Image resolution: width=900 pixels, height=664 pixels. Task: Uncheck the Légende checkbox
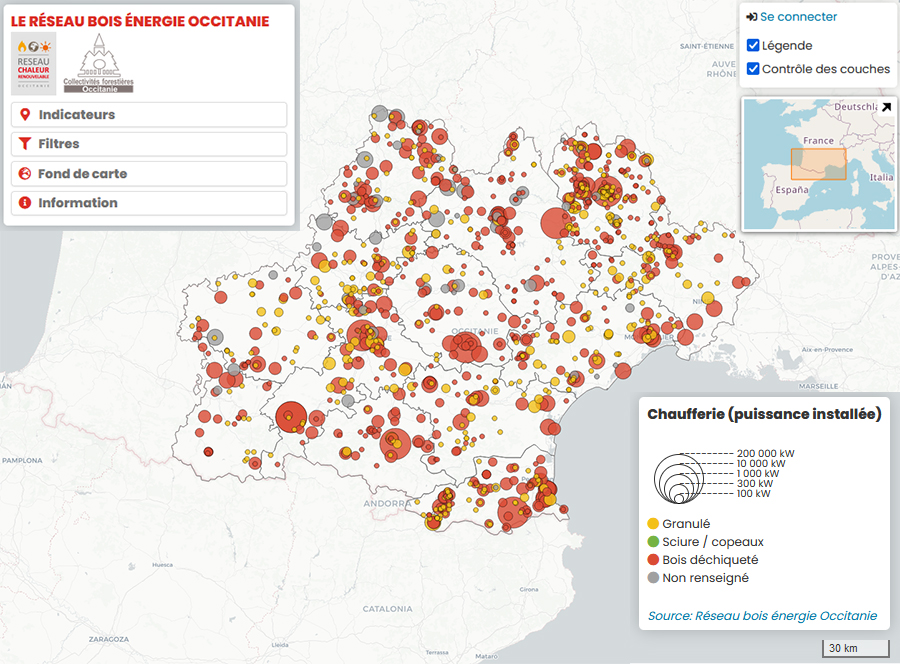point(753,45)
